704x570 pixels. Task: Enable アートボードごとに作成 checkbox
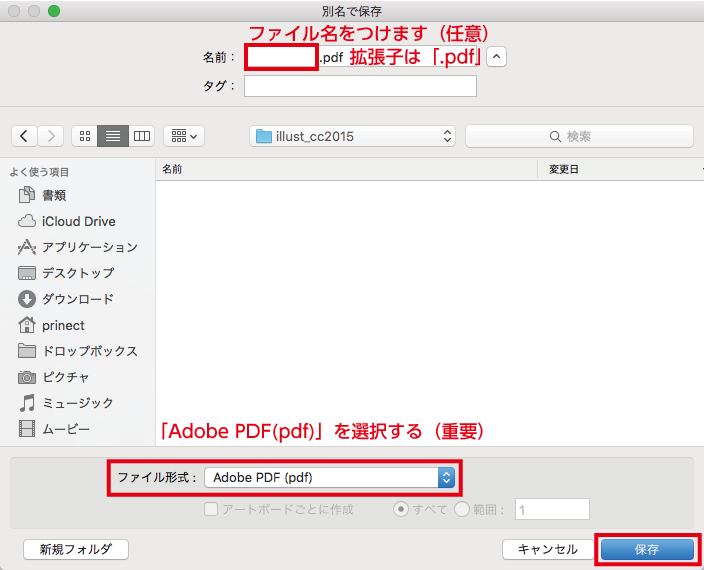[x=211, y=509]
